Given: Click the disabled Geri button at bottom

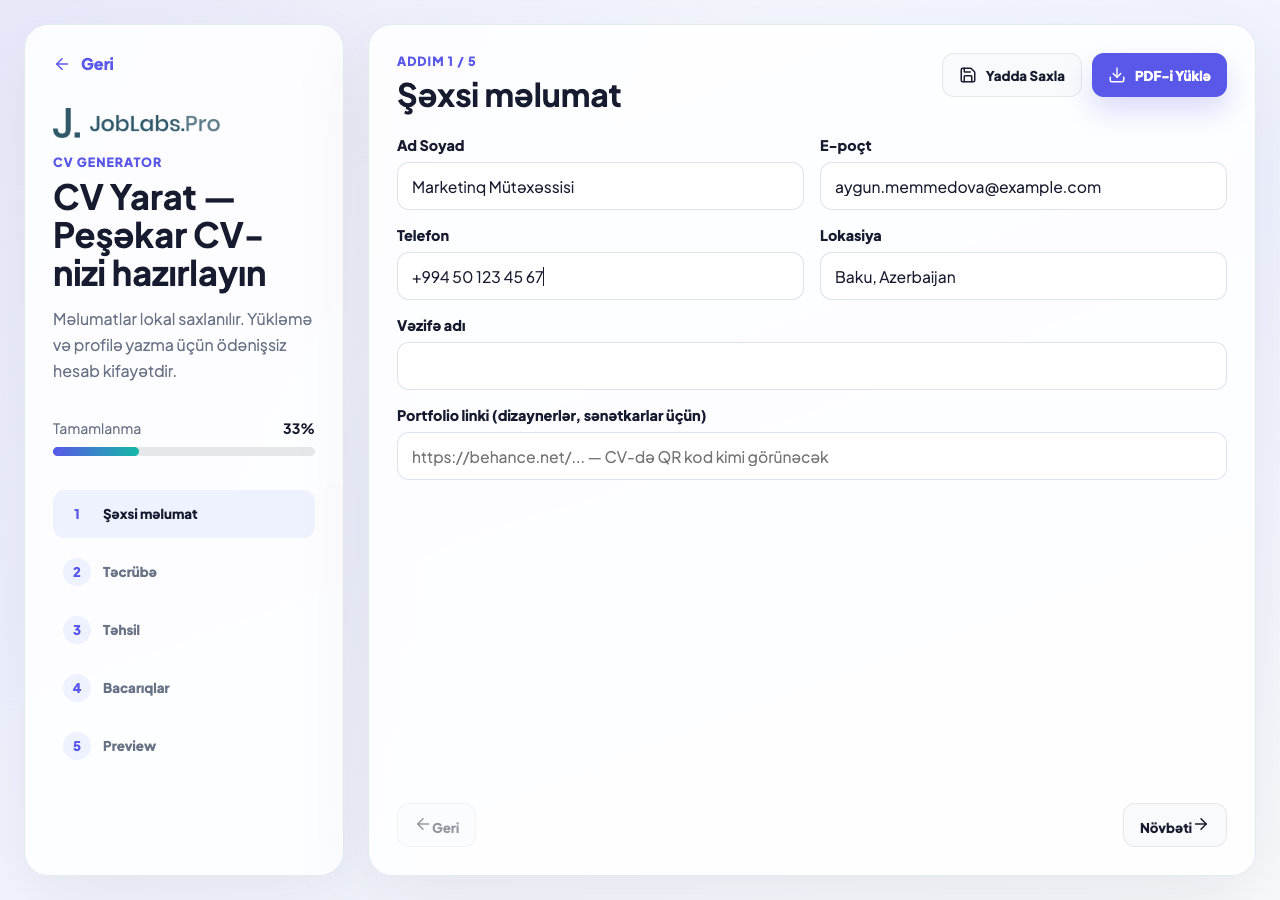Looking at the screenshot, I should point(436,825).
